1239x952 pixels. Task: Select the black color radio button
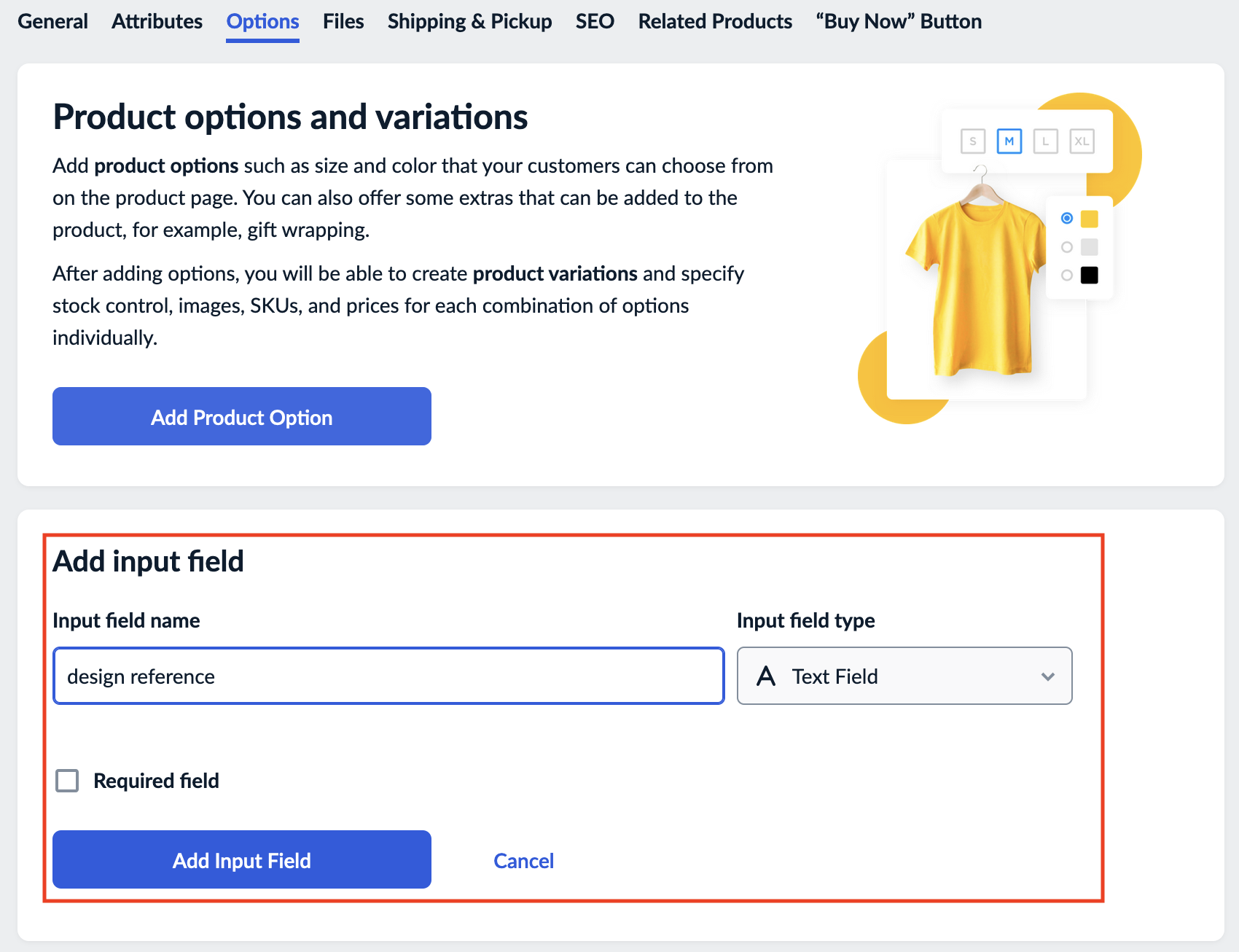pos(1067,275)
